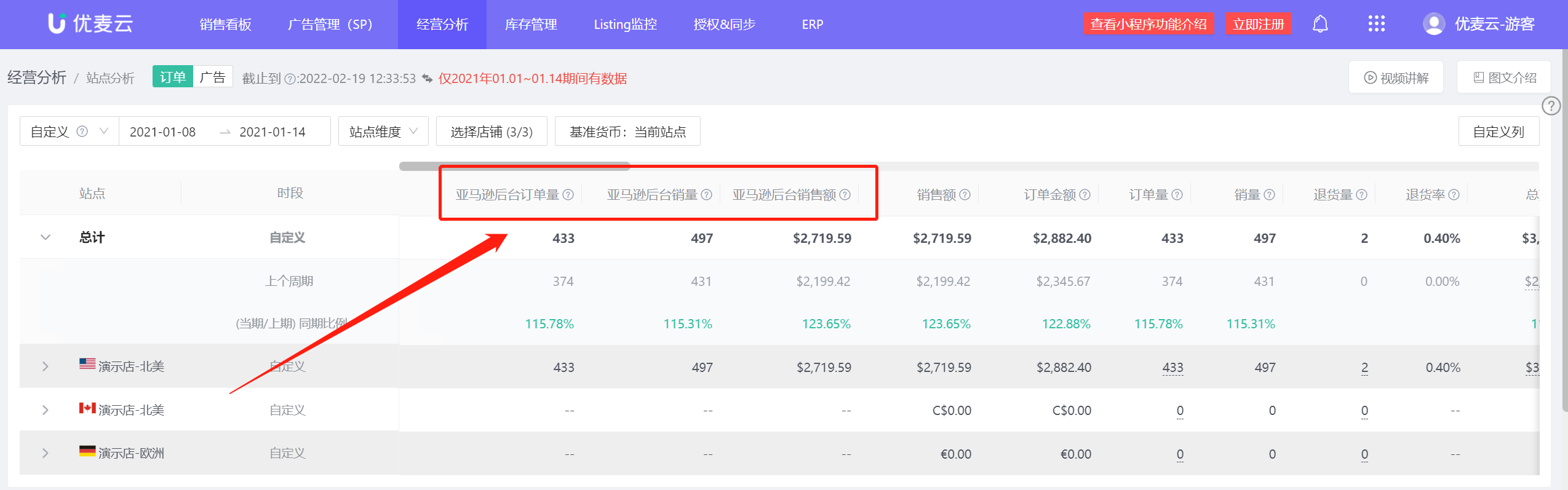
Task: Open 销售看板 in the top navigation
Action: coord(225,25)
